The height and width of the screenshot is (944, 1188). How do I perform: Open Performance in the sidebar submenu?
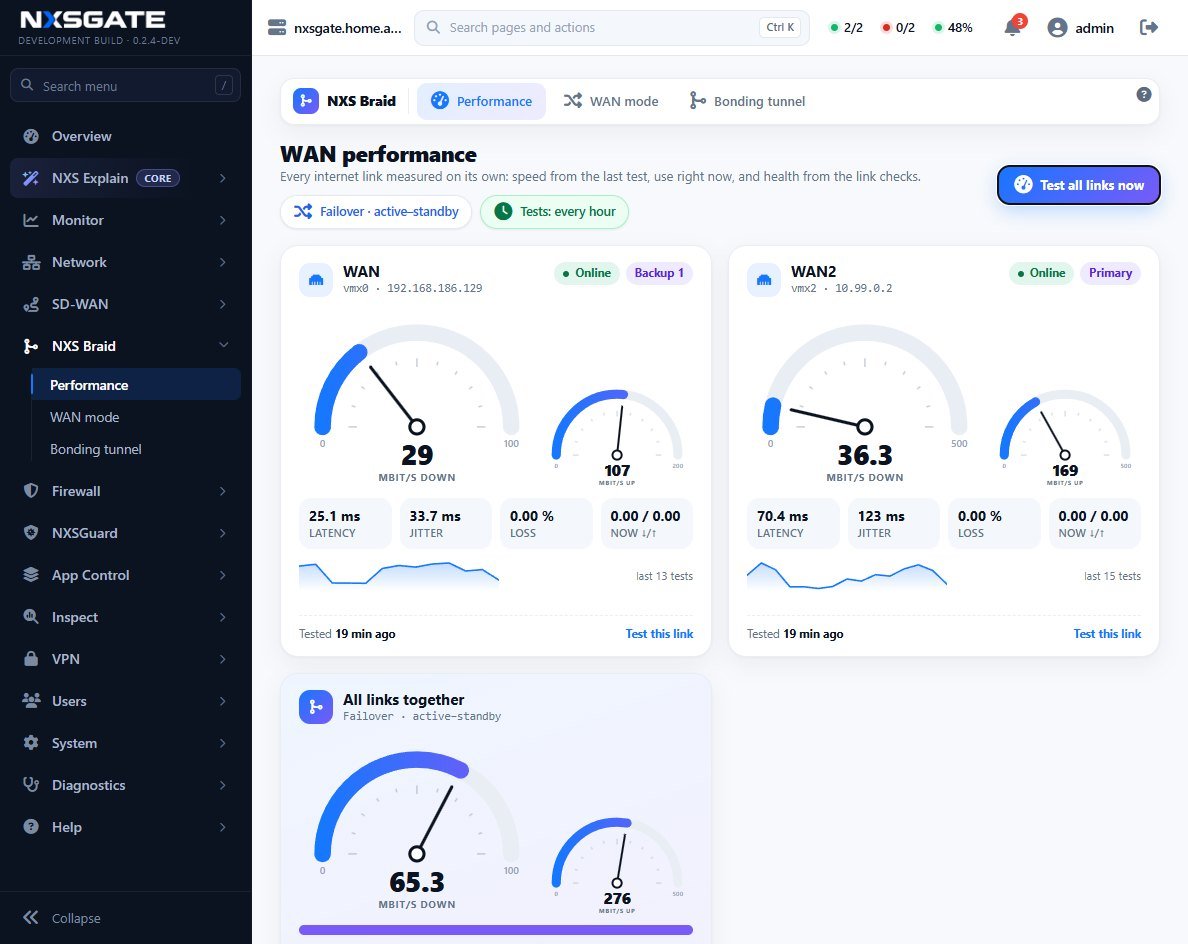click(136, 385)
